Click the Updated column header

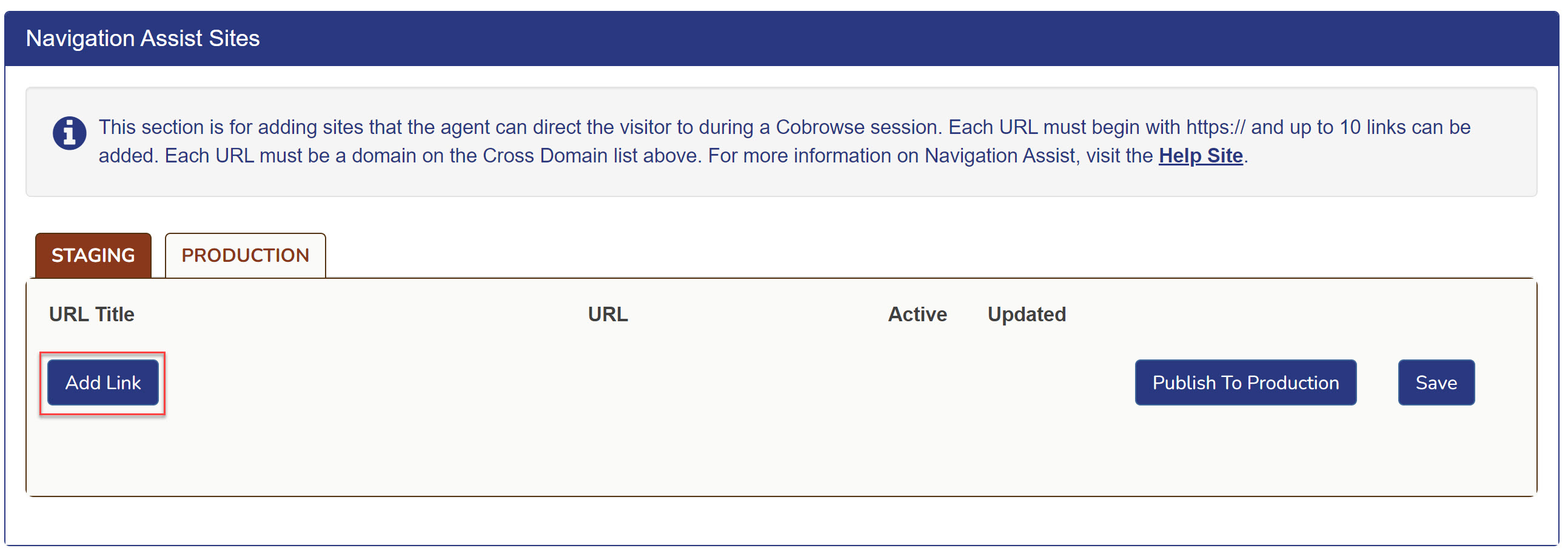(x=1027, y=314)
